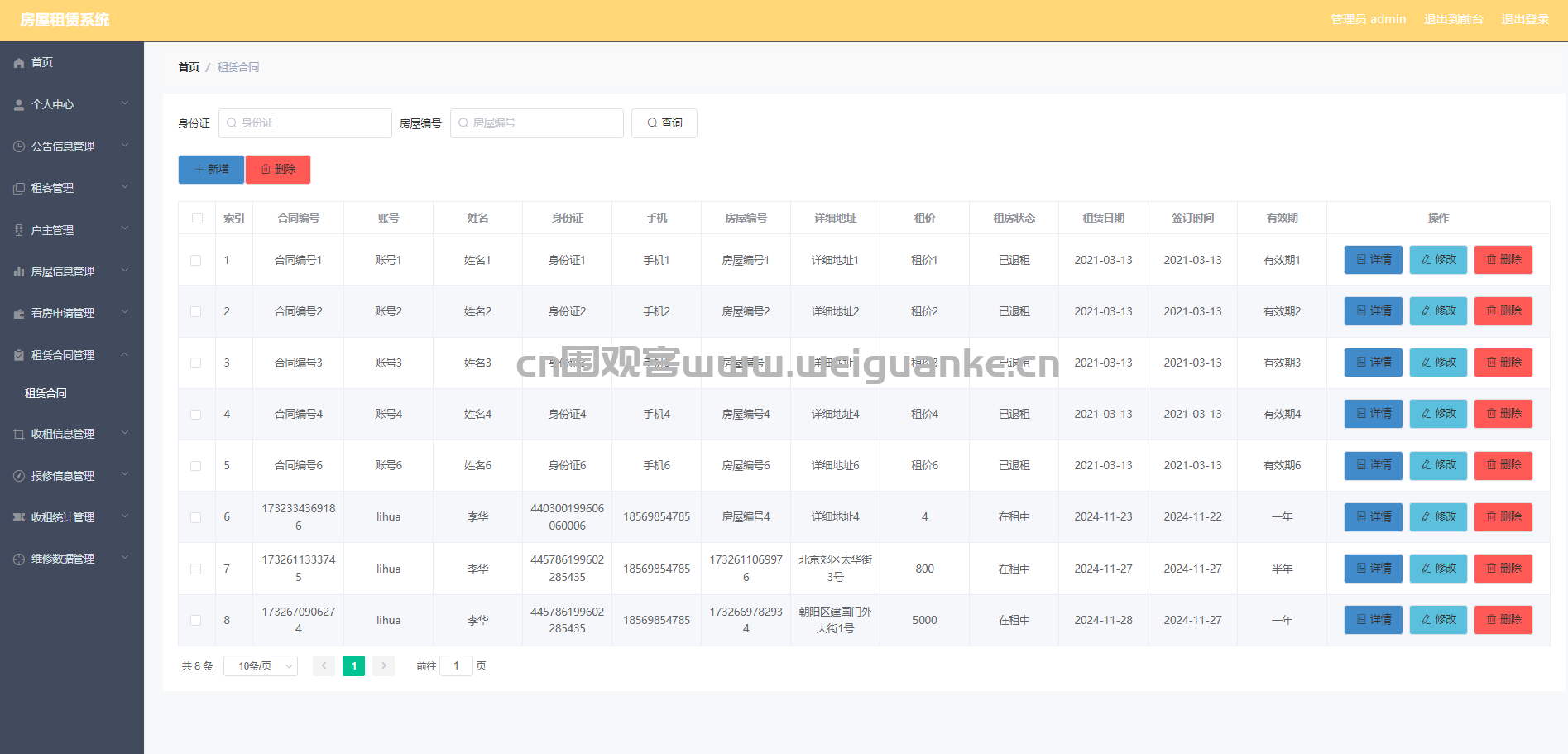Collapse the 租赁合同管理 menu chevron
Screen dimensions: 1568x754
pos(125,354)
